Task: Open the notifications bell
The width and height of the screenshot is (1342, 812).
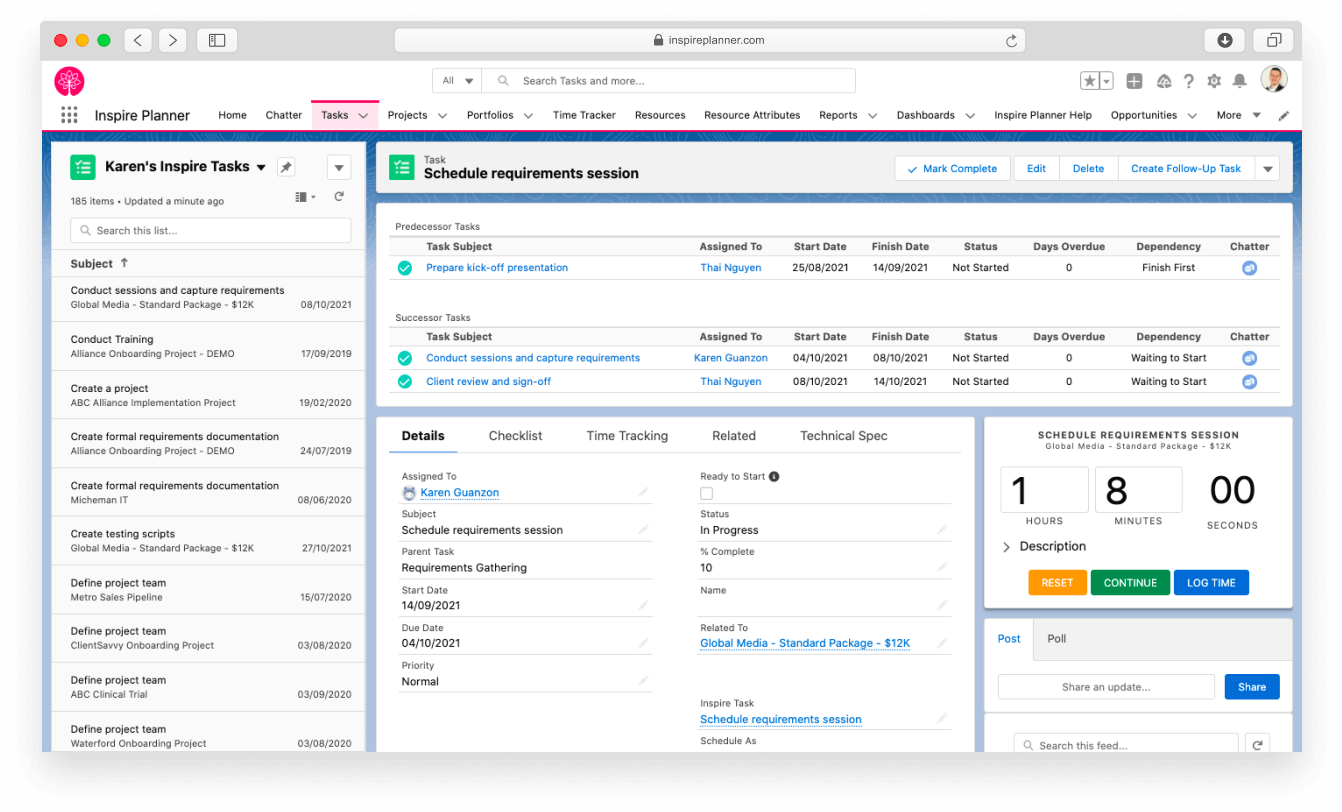Action: pos(1239,81)
